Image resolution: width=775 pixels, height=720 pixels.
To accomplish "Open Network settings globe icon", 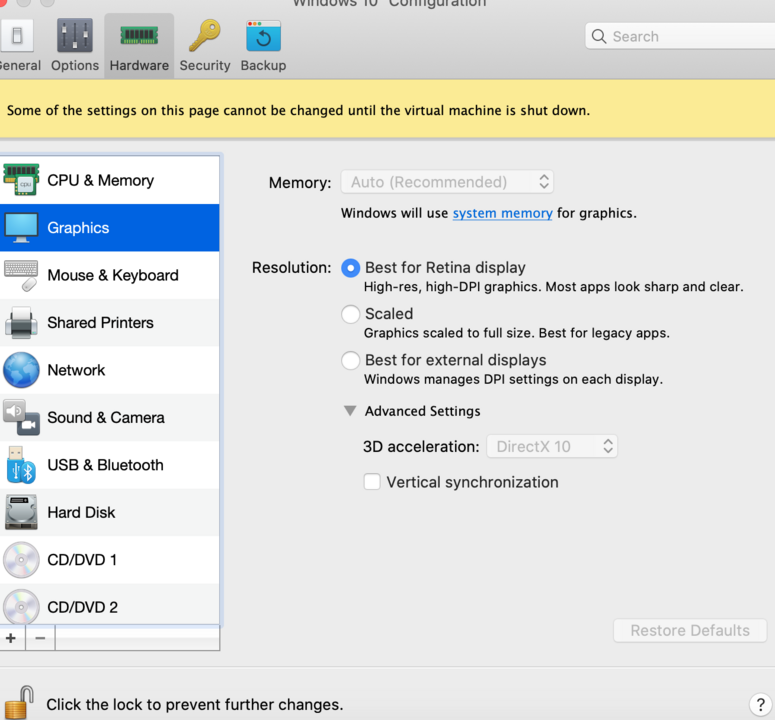I will pyautogui.click(x=21, y=370).
